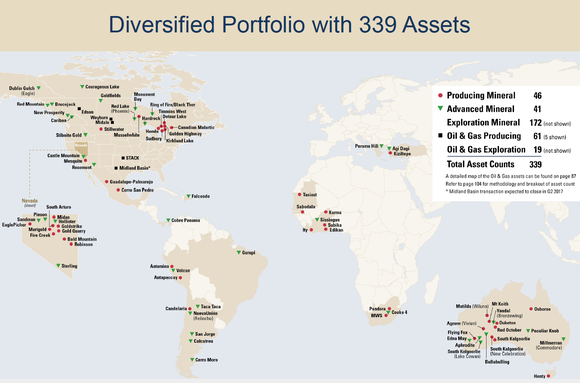The height and width of the screenshot is (383, 580).
Task: Click the black Oil & Gas Producing legend square
Action: (440, 135)
